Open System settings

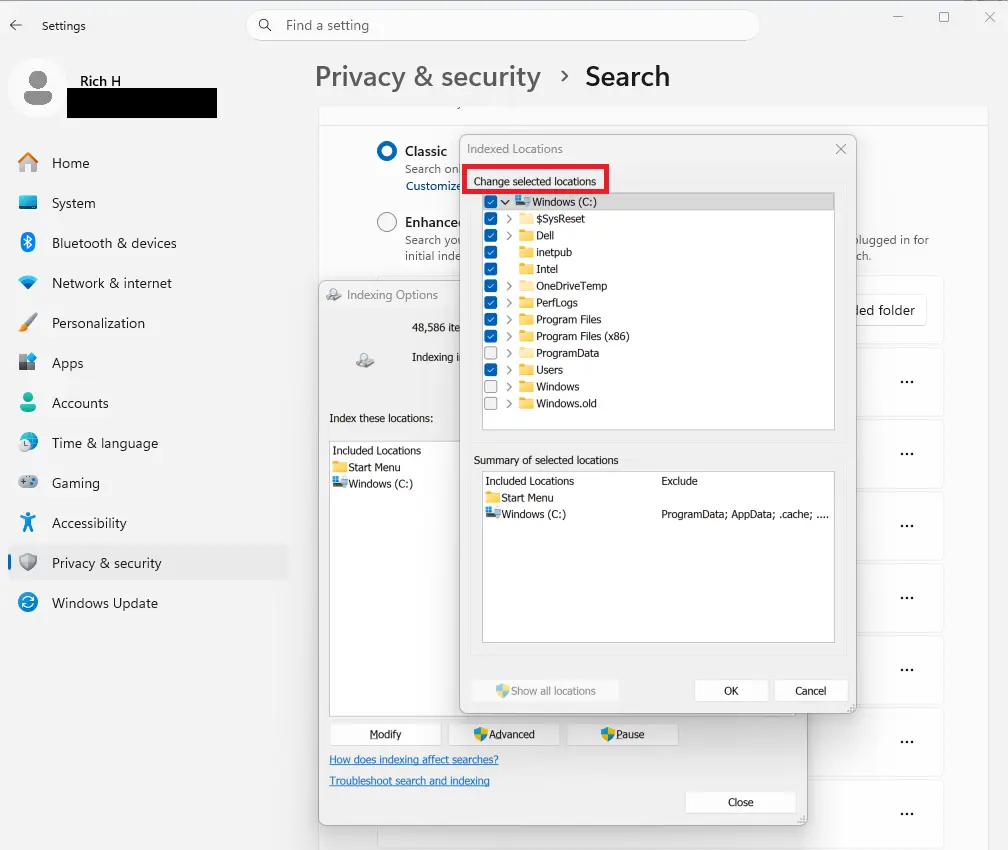[148, 203]
